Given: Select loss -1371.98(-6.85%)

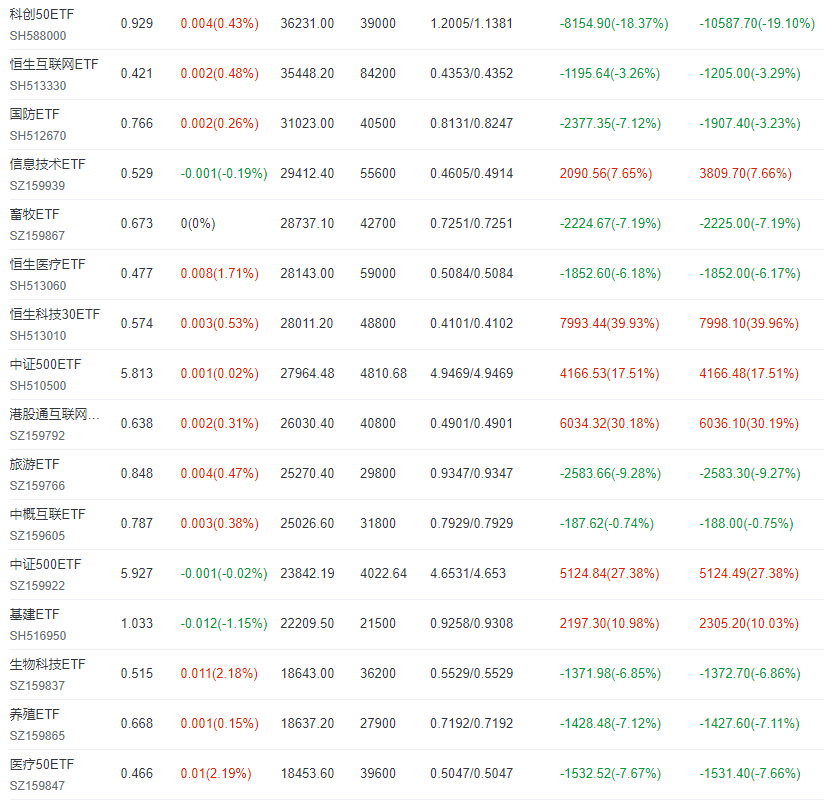Looking at the screenshot, I should [x=610, y=673].
